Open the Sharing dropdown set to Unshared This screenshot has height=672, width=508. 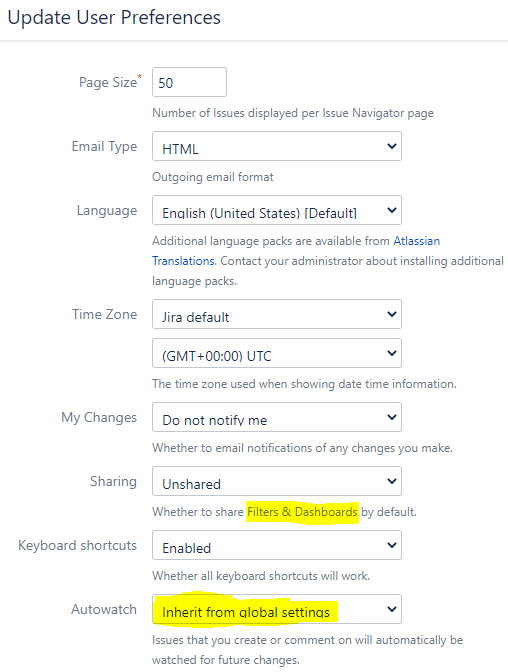[277, 481]
